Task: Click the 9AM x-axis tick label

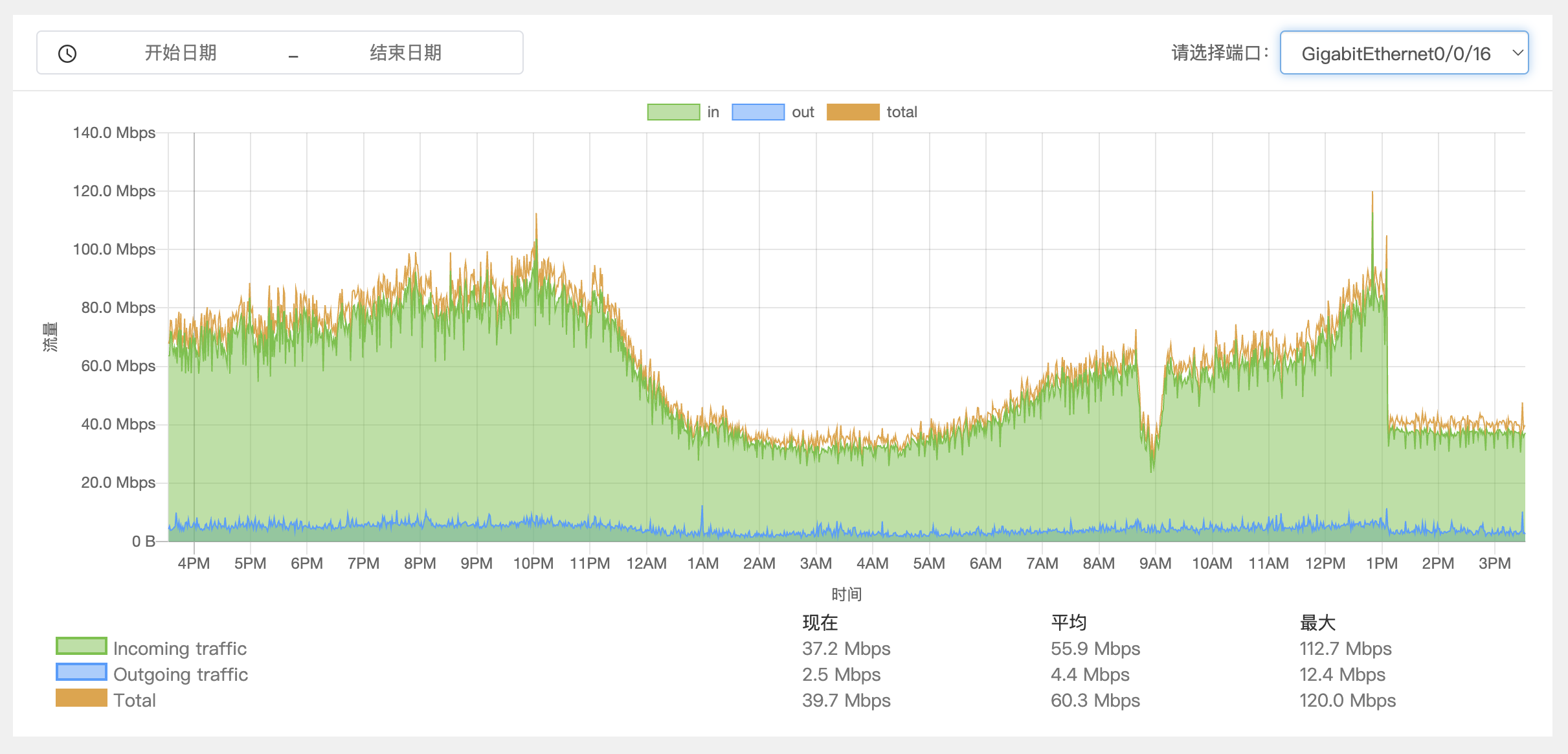Action: tap(1156, 563)
